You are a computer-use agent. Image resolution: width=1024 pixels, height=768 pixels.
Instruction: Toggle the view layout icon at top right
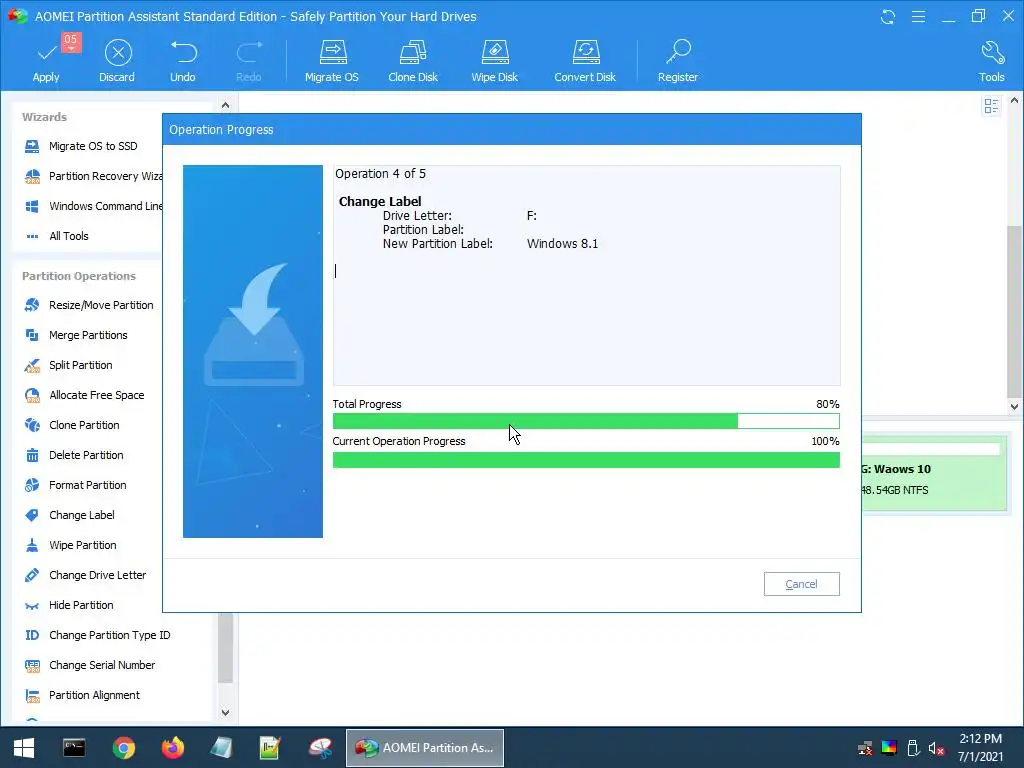click(991, 106)
